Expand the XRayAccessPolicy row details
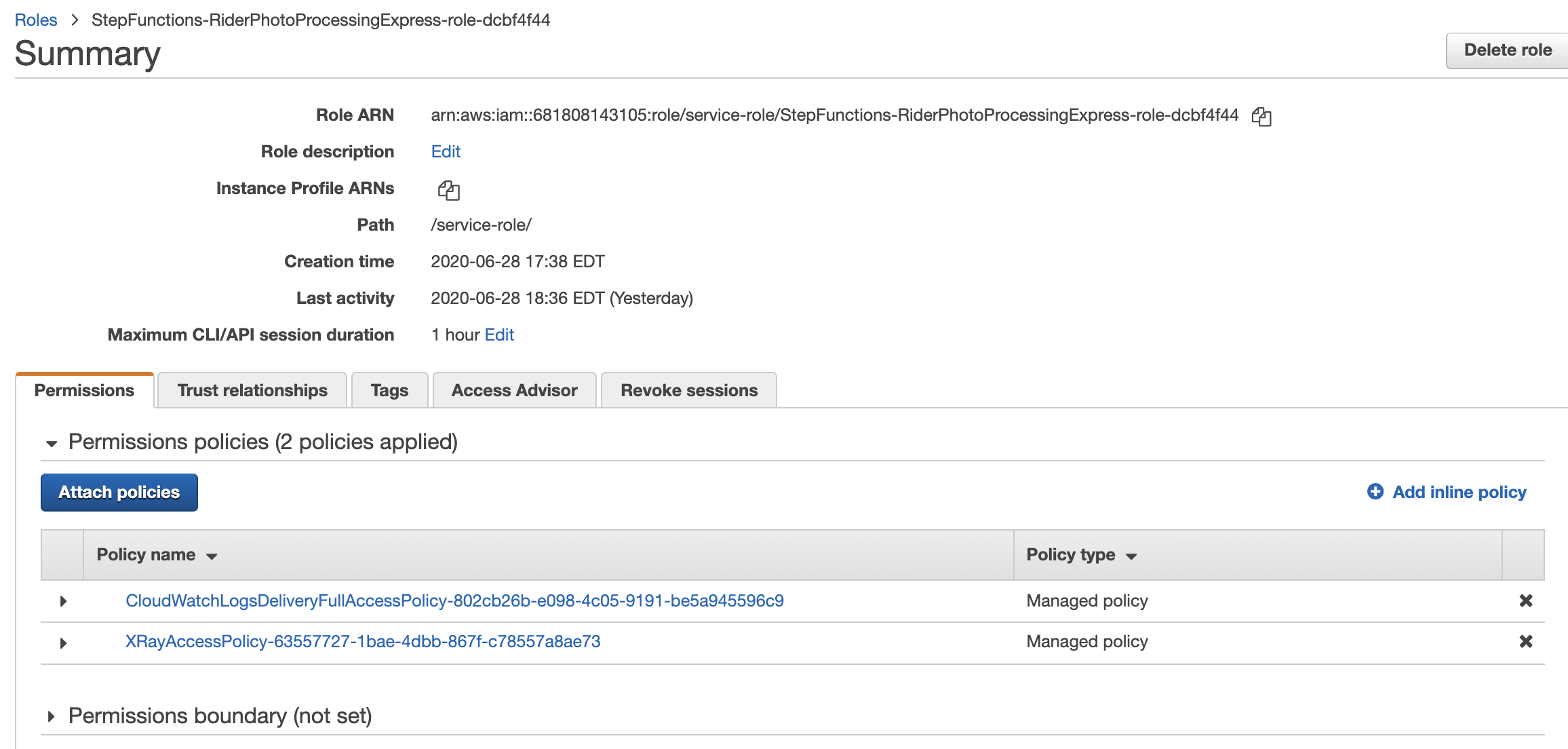The image size is (1568, 749). (63, 642)
